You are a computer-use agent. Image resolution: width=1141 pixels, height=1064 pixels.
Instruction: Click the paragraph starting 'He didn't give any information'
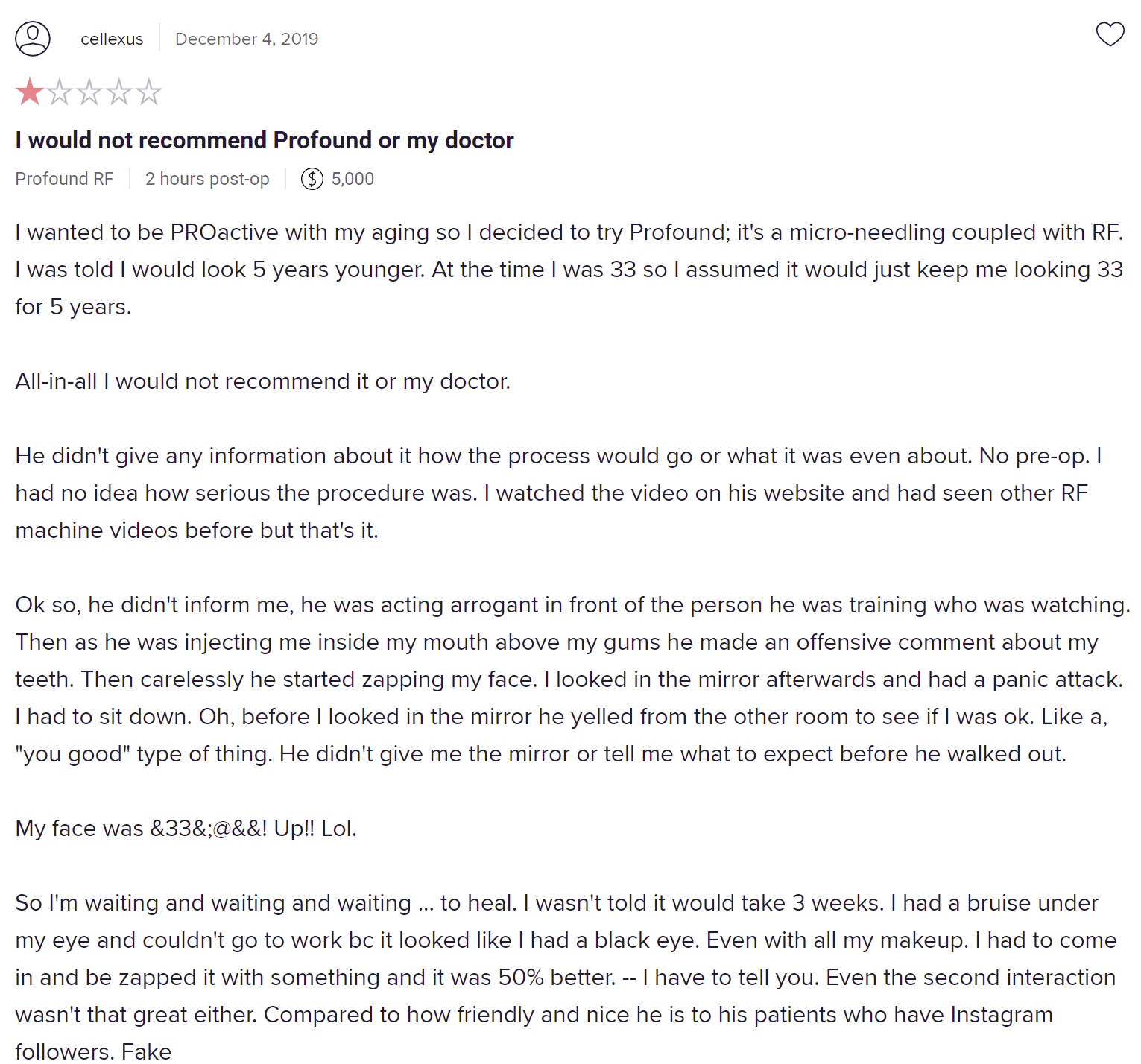[x=559, y=493]
